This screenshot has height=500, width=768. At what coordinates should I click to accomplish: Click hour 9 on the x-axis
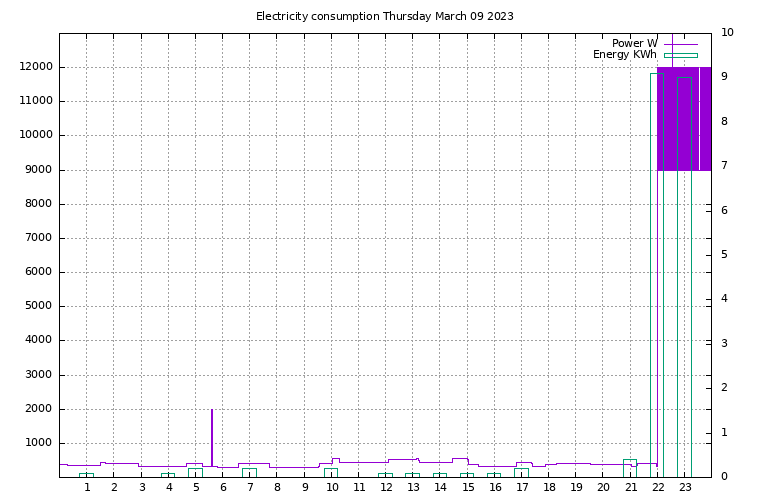point(305,487)
